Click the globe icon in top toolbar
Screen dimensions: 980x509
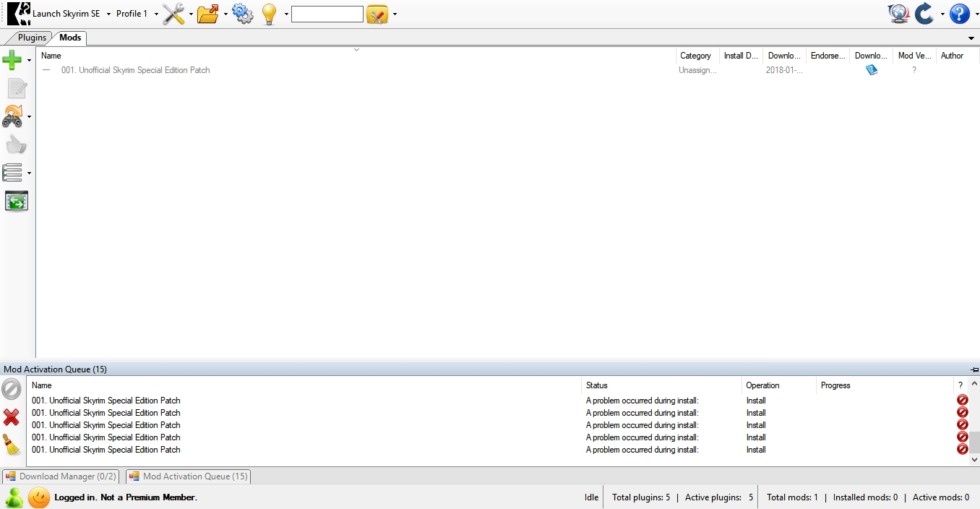coord(898,14)
